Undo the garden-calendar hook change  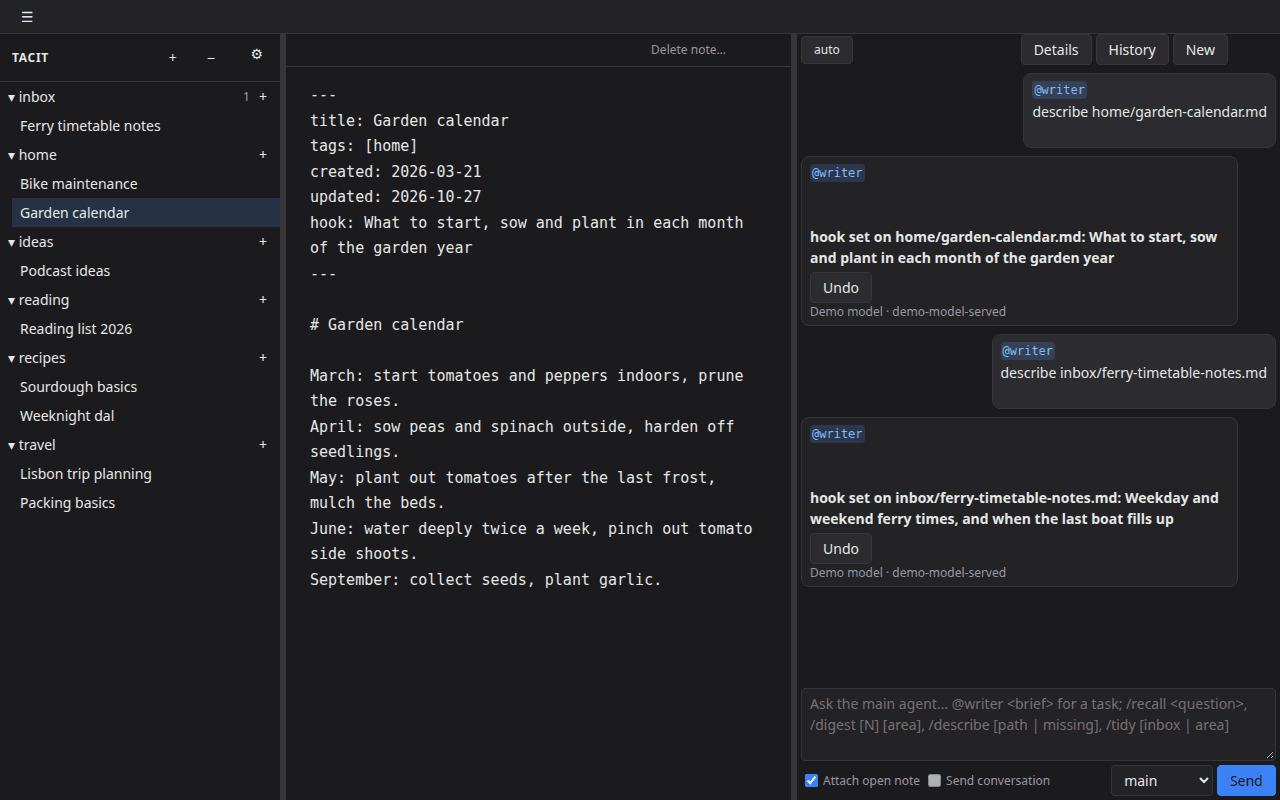click(x=841, y=288)
